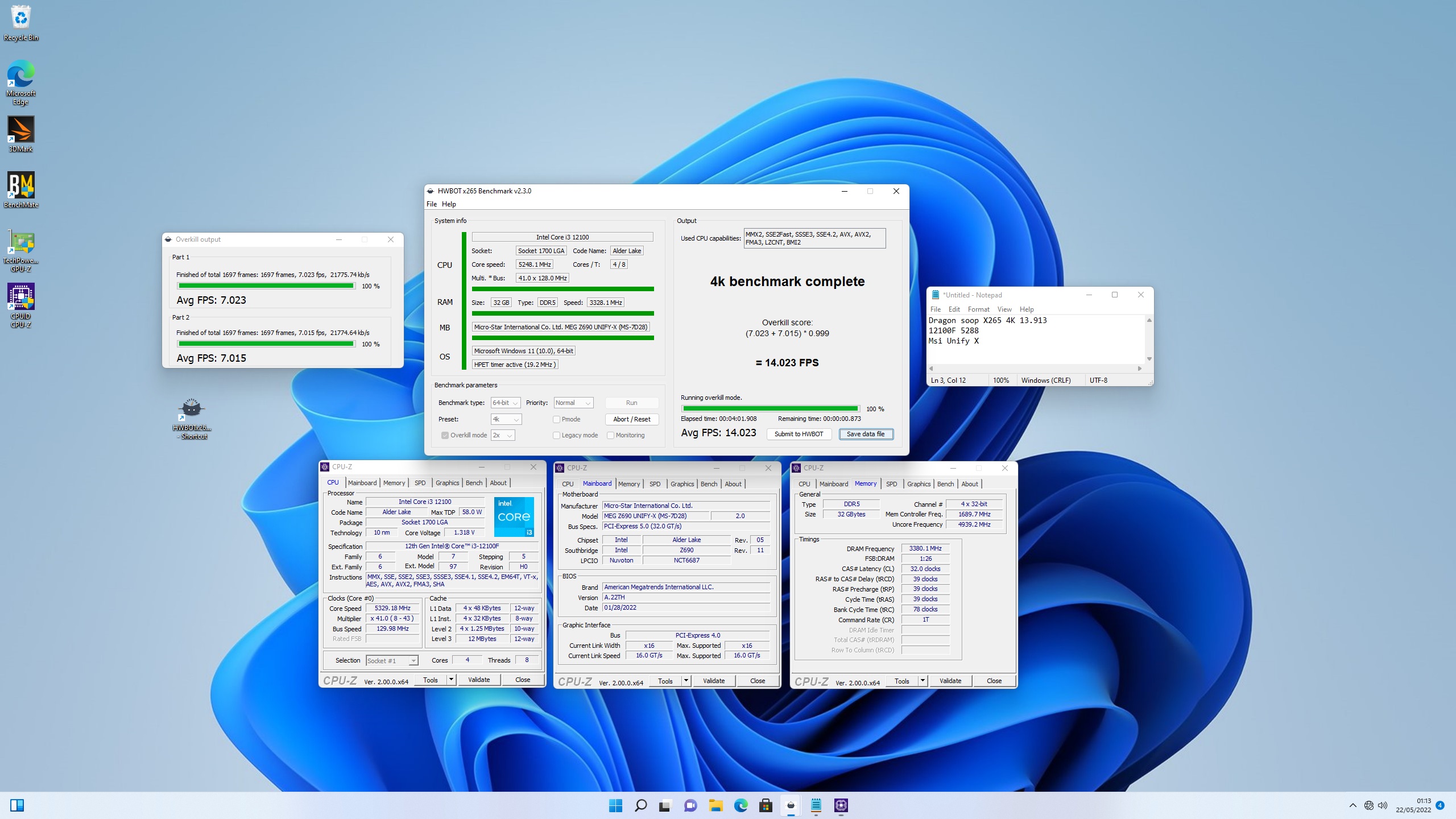This screenshot has width=1456, height=819.
Task: Open network tray icon
Action: click(x=1369, y=805)
